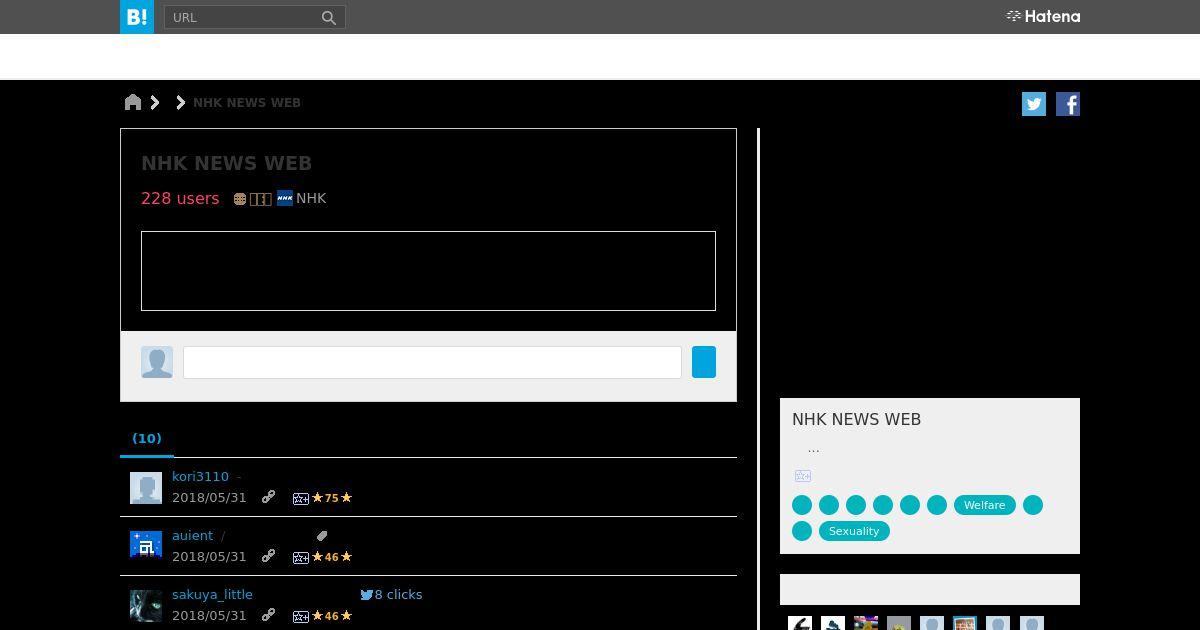Open the NHK site link
Screen dimensions: 1200x630
pos(311,198)
